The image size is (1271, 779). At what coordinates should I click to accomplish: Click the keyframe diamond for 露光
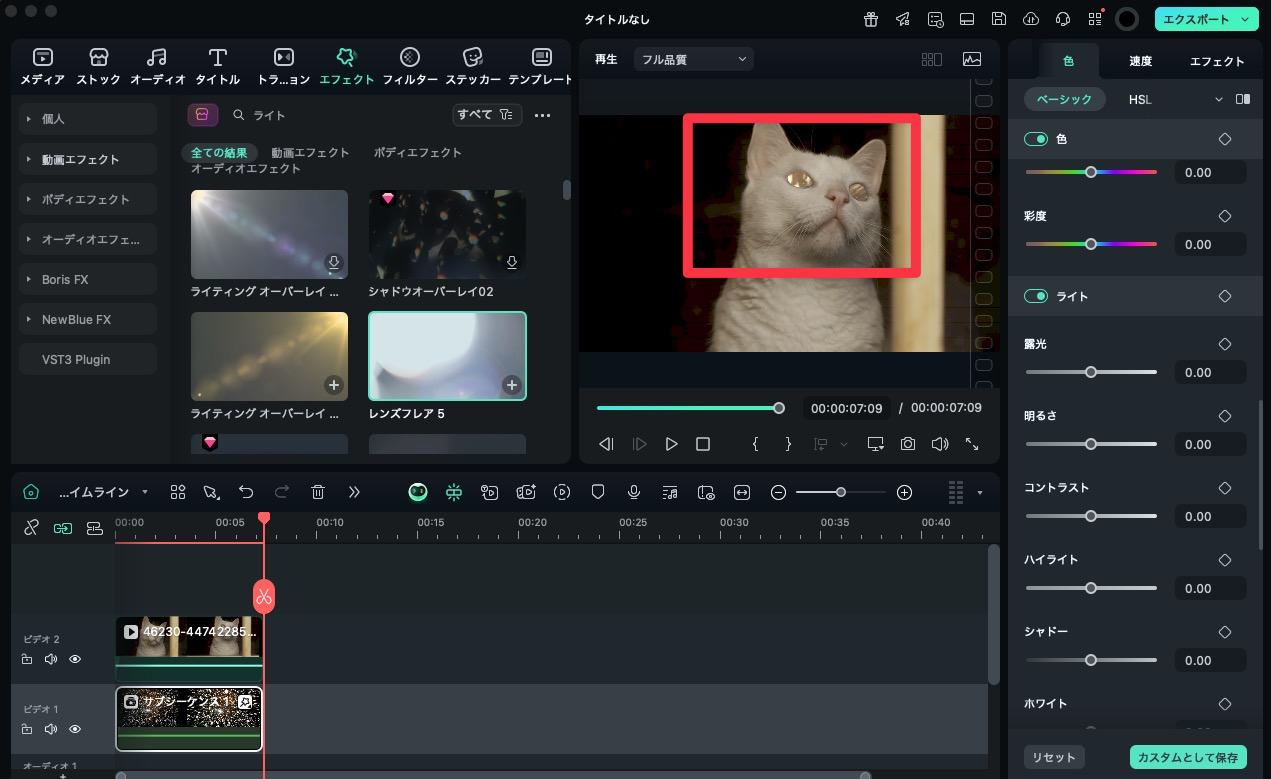pos(1225,344)
